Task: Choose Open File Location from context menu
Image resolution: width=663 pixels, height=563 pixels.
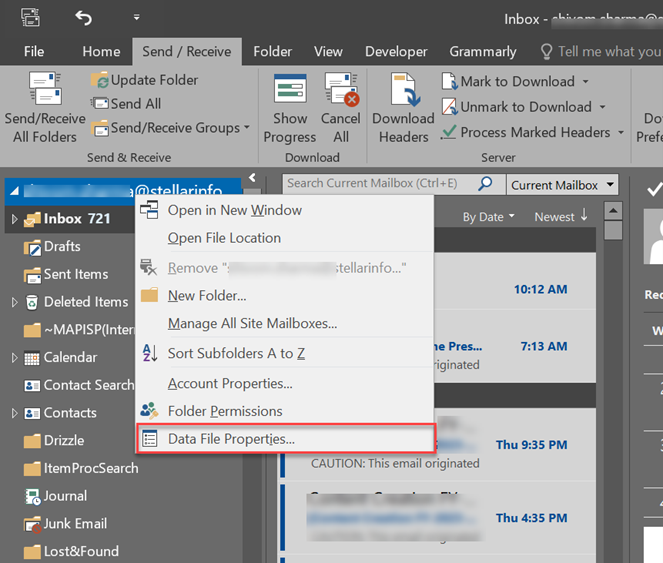Action: point(285,238)
